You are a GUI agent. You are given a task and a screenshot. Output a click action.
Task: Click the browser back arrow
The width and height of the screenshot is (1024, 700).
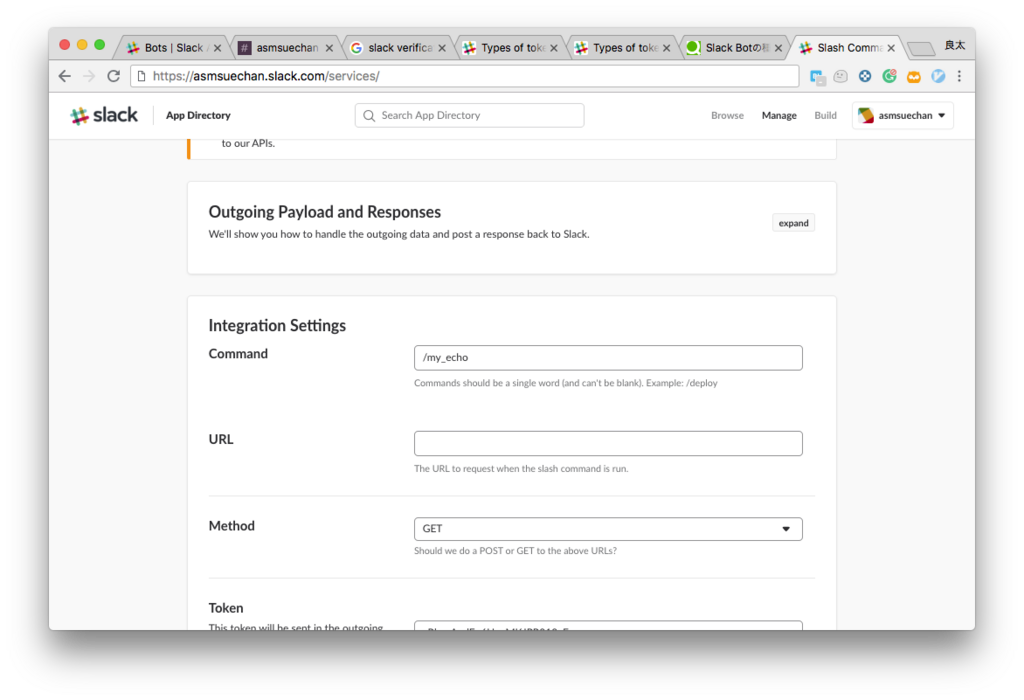(x=65, y=76)
